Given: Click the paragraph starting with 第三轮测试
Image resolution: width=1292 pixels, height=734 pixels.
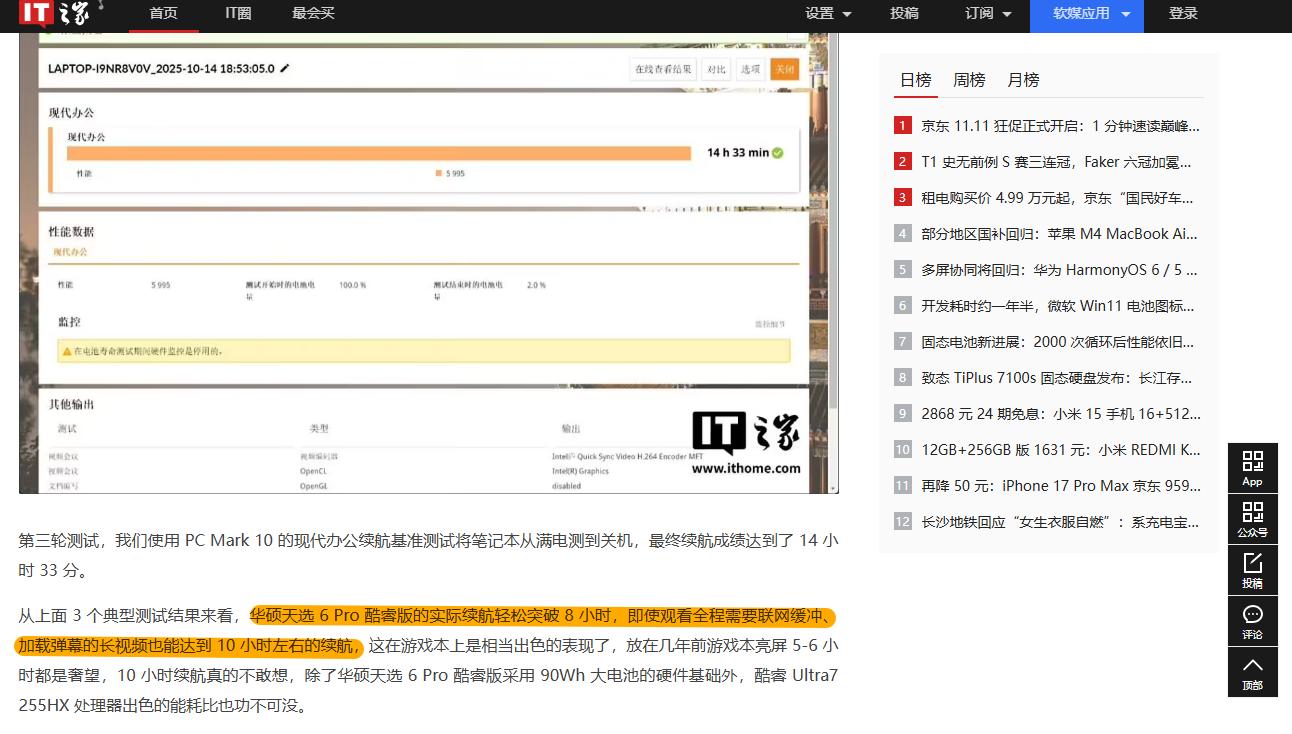Looking at the screenshot, I should [429, 556].
